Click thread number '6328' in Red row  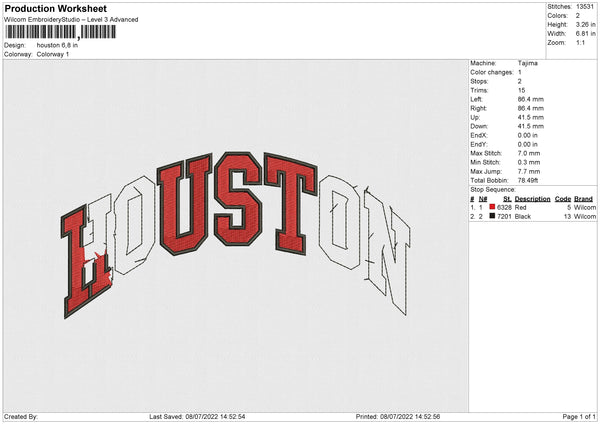coord(504,207)
